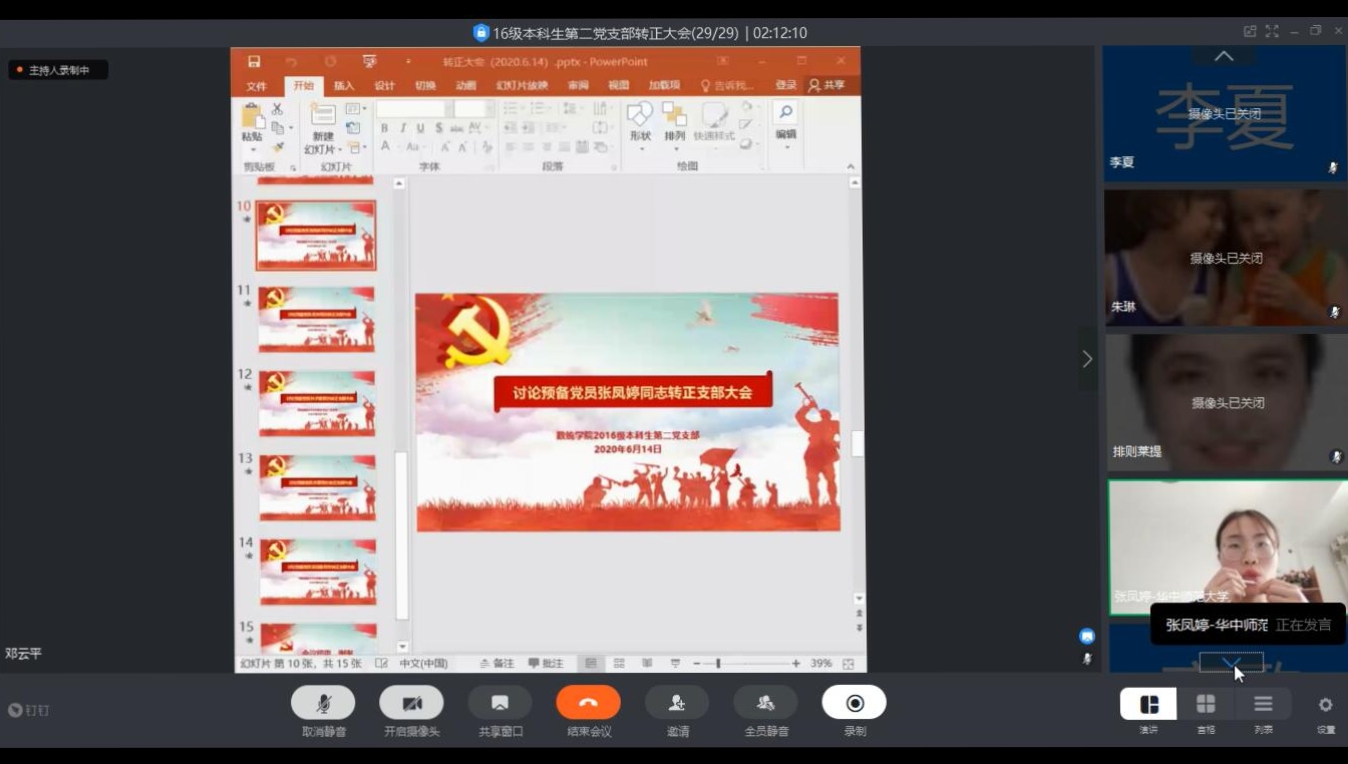Click the Save icon in PowerPoint title bar

[x=254, y=62]
